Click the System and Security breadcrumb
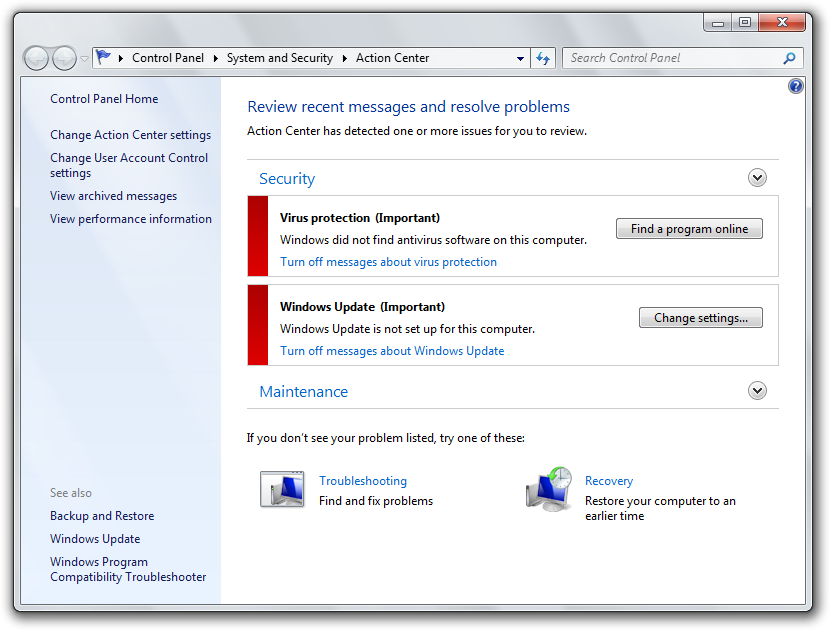Image resolution: width=832 pixels, height=632 pixels. coord(280,58)
